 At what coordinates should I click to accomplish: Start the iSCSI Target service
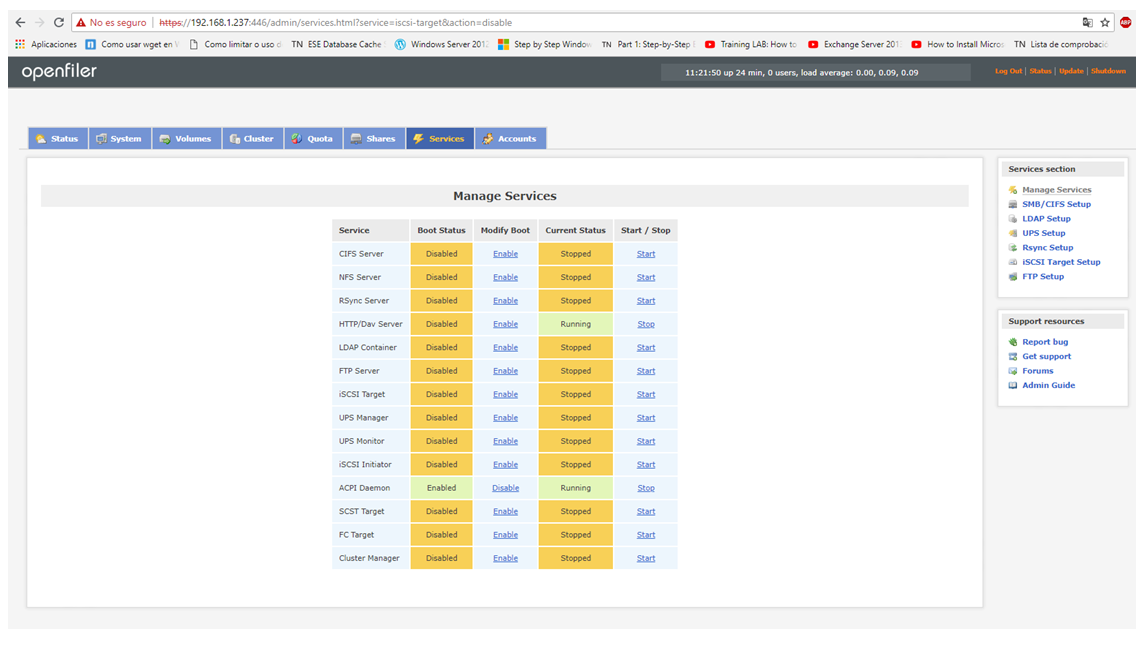tap(646, 395)
